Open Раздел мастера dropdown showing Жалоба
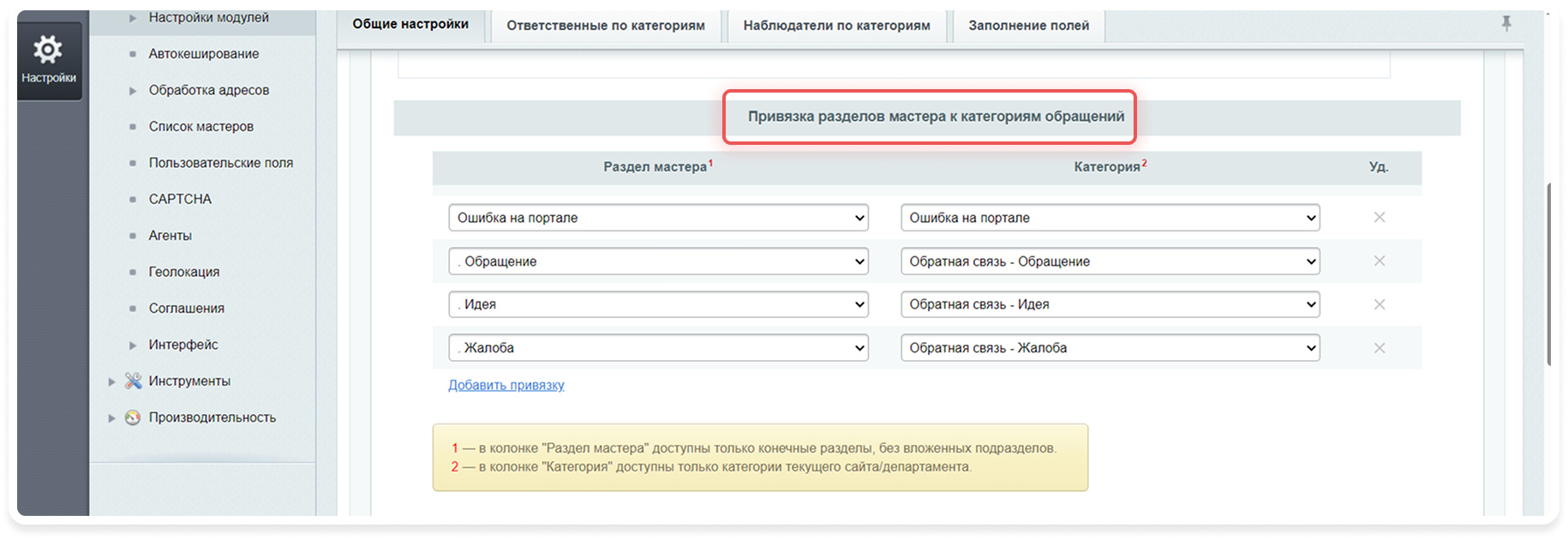Screen dimensions: 1568x540 (658, 348)
